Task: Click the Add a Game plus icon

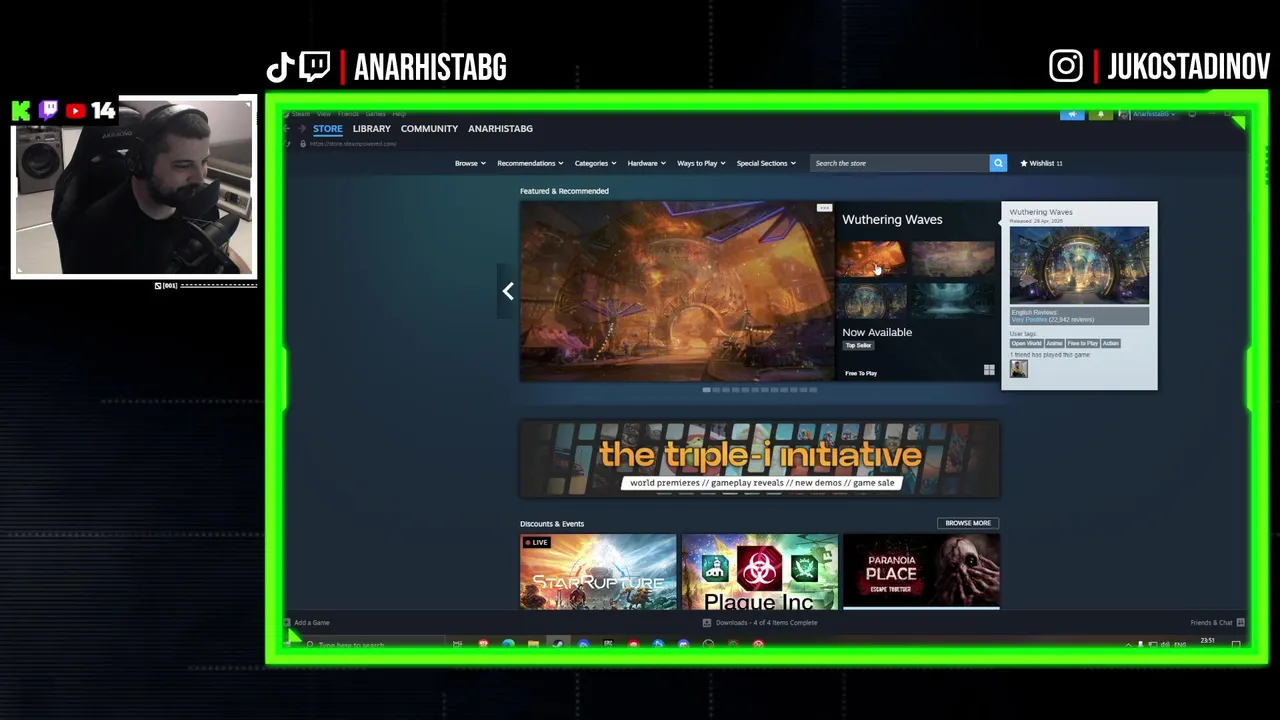Action: 286,622
